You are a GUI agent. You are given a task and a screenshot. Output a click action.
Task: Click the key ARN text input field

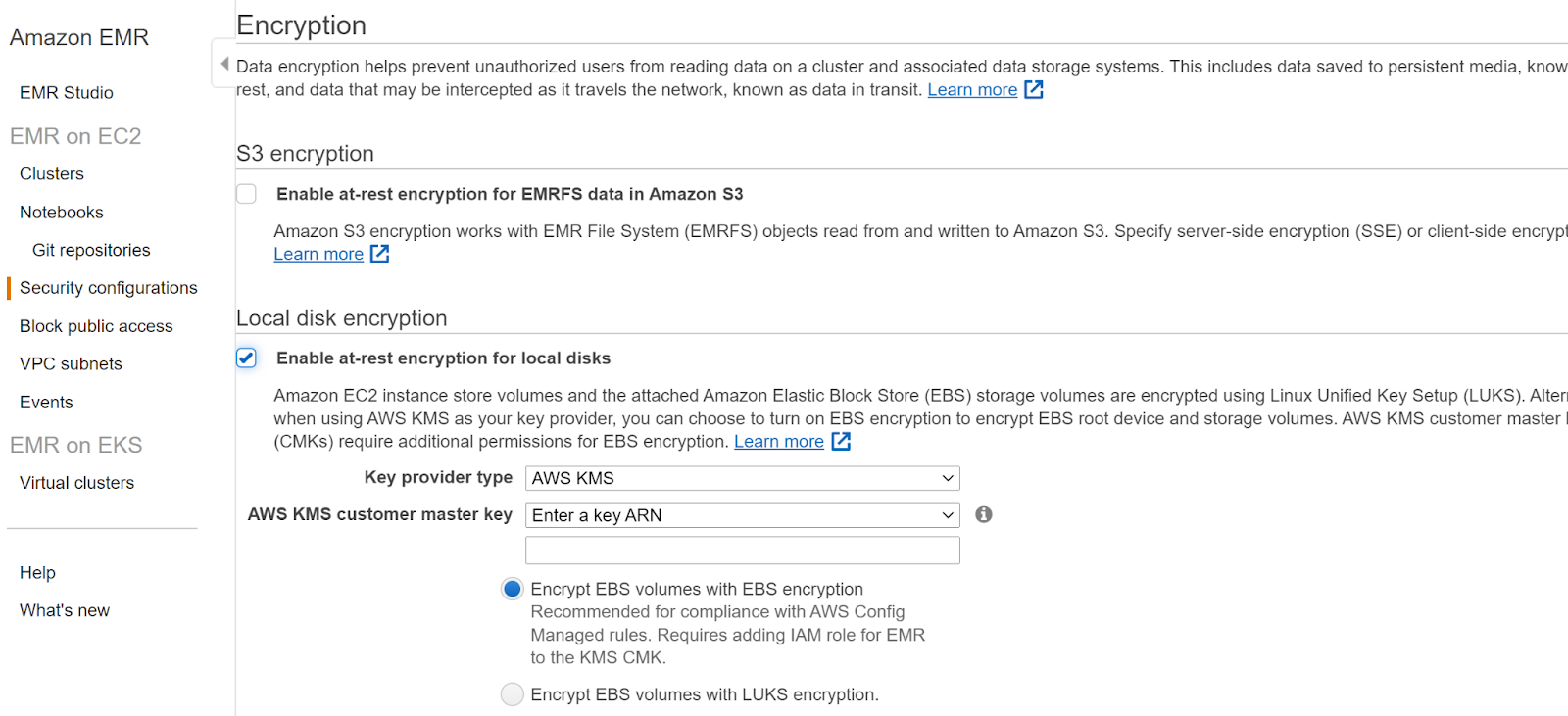pos(742,550)
